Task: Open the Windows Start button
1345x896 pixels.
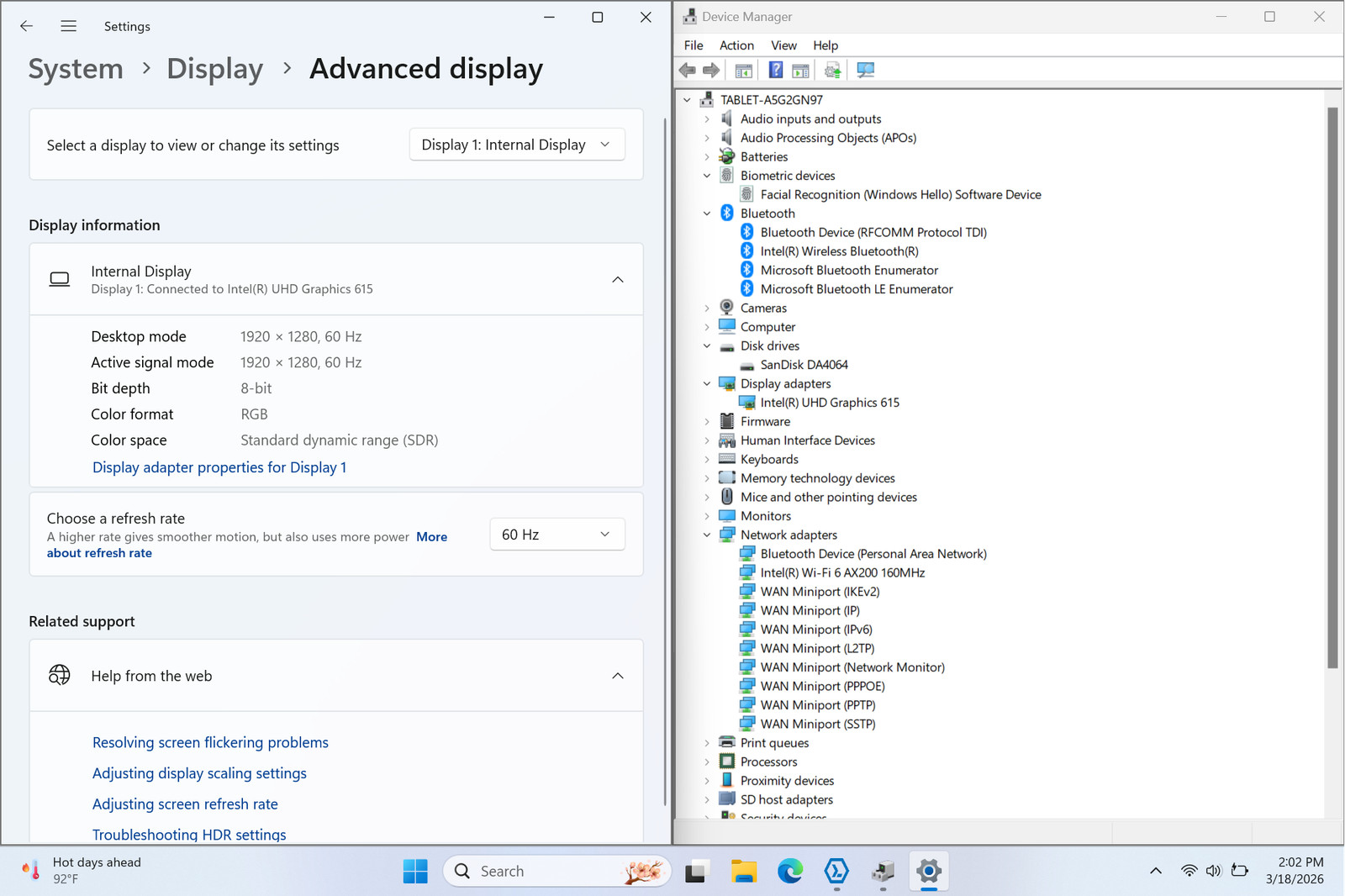Action: (415, 872)
